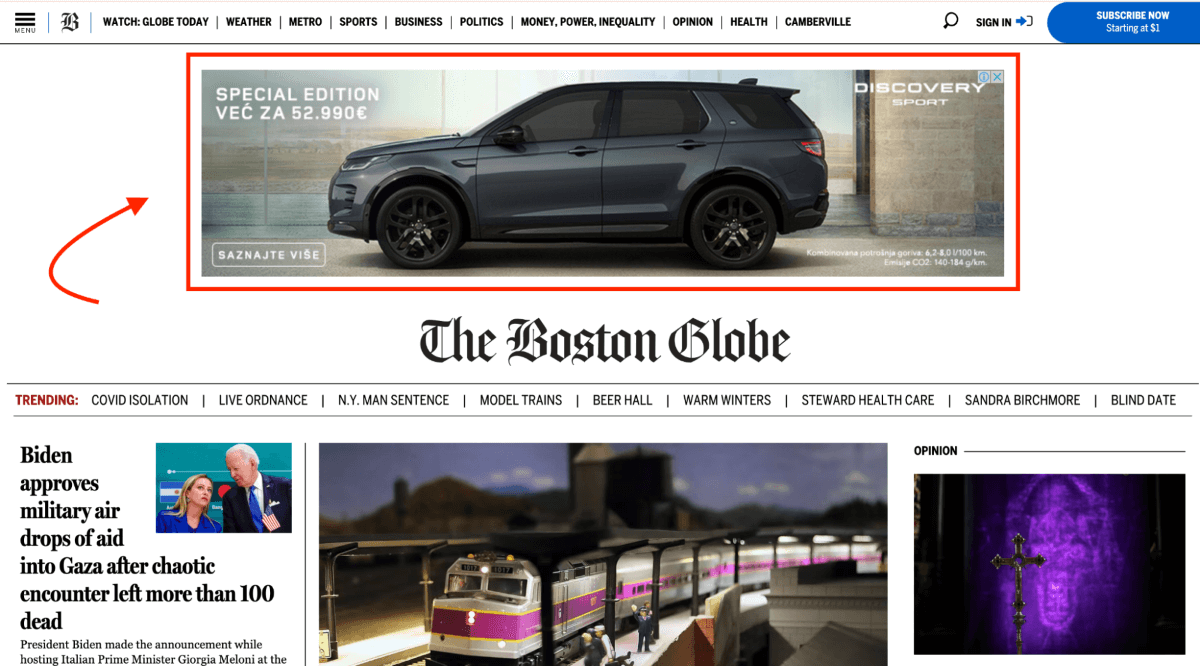Click the AdChoices info icon on the ad
The image size is (1200, 666).
(984, 77)
